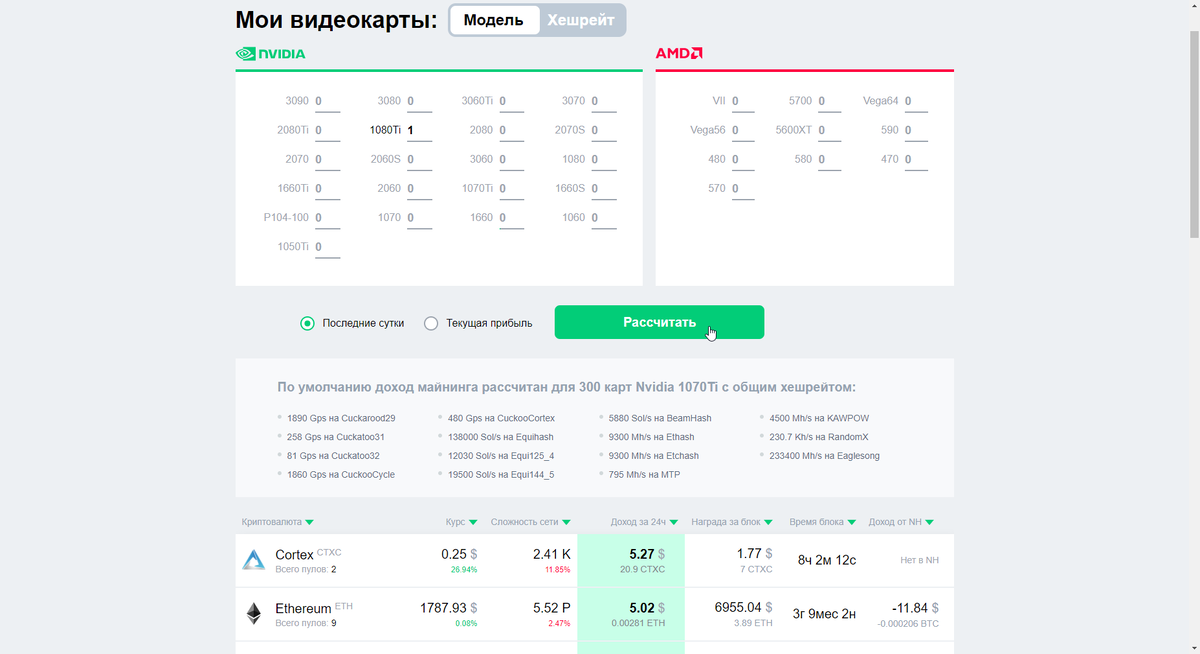
Task: Click the 3060 quantity field
Action: tap(511, 159)
